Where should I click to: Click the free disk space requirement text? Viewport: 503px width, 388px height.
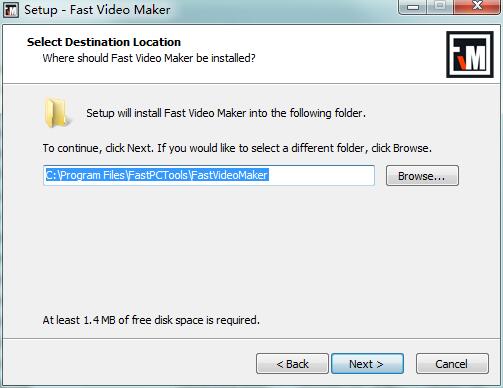coord(151,320)
